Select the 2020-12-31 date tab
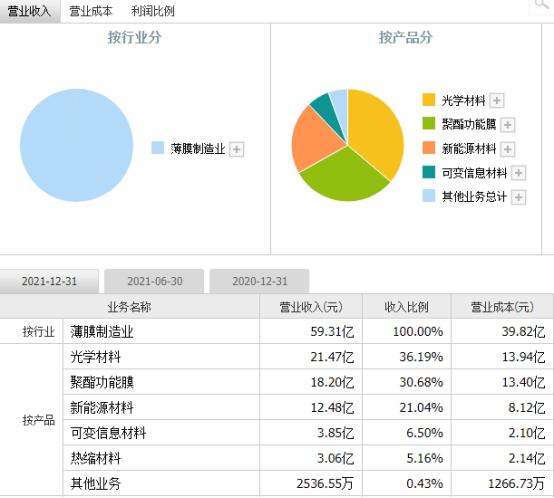 259,281
